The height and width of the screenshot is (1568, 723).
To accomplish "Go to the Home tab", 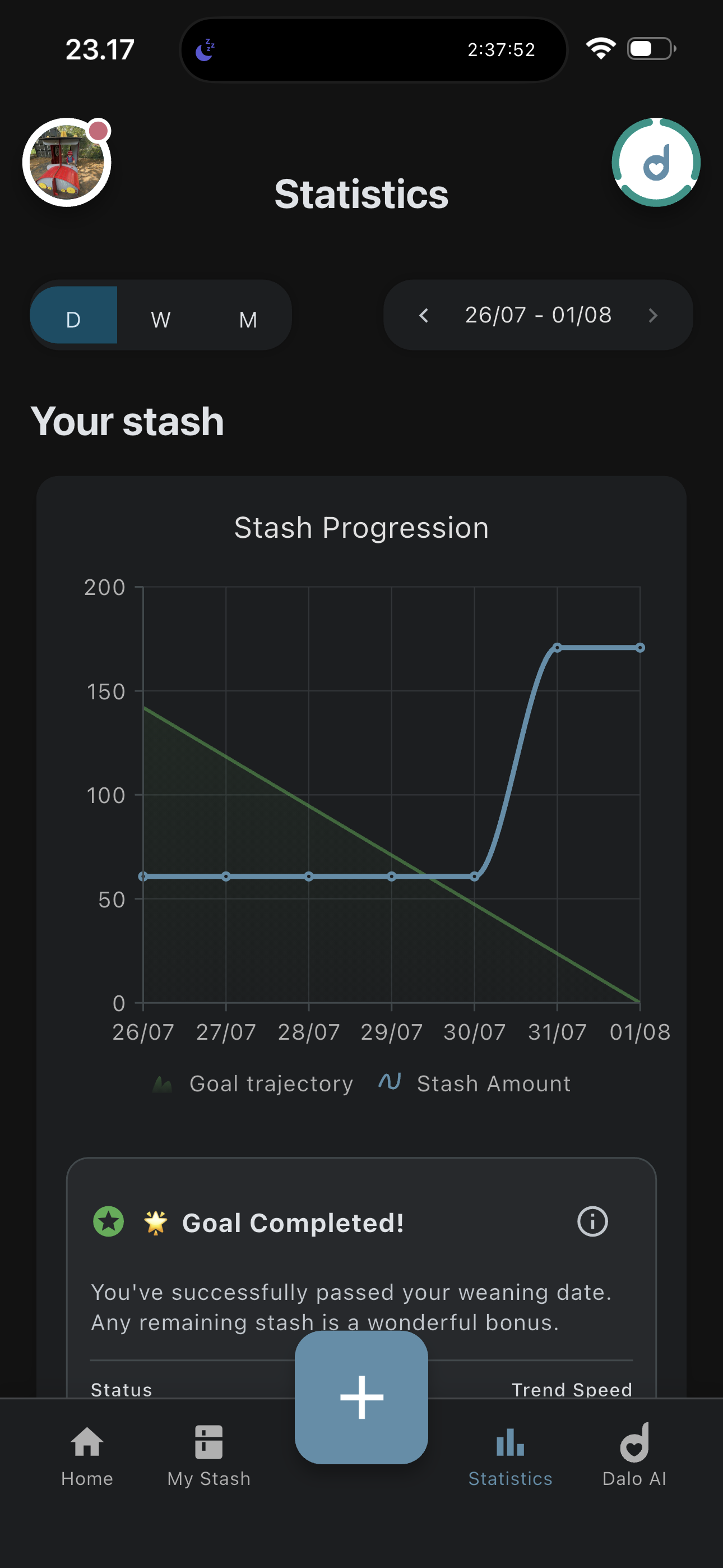I will (x=87, y=1456).
